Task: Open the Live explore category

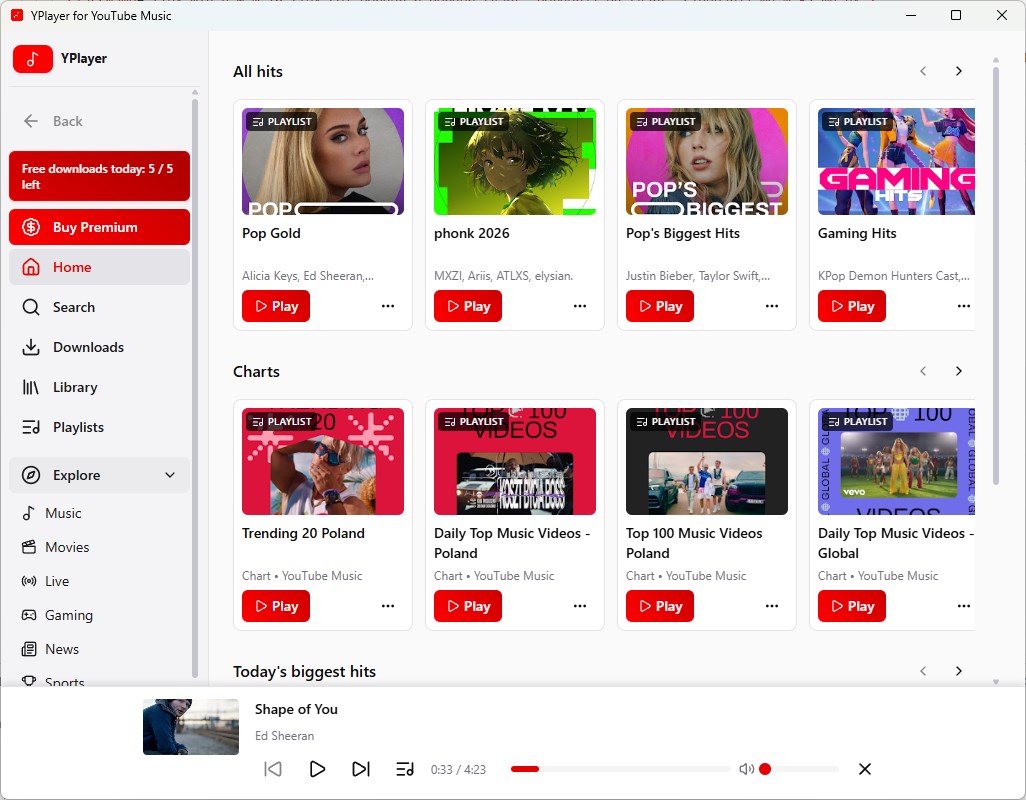Action: 99,581
